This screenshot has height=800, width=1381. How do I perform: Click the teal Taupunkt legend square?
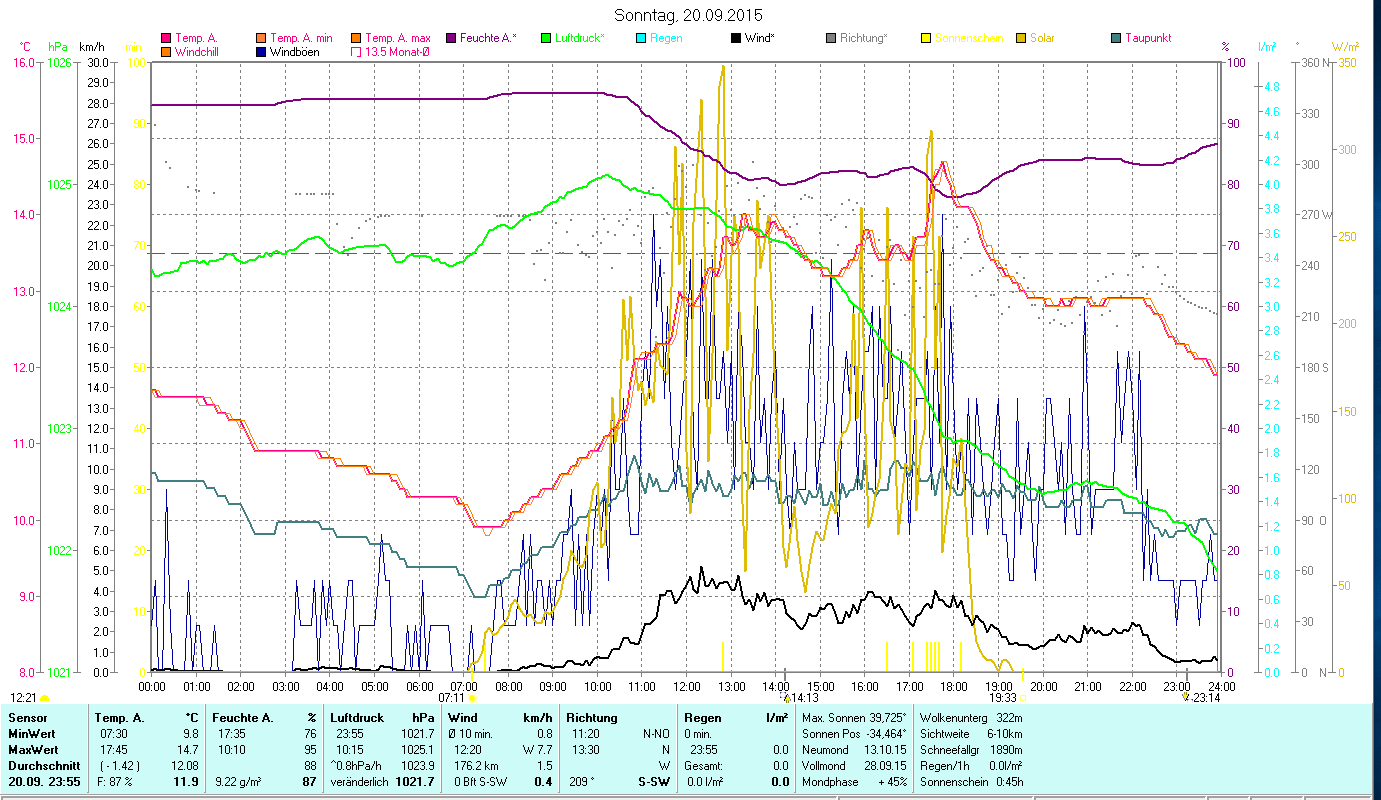(1116, 38)
